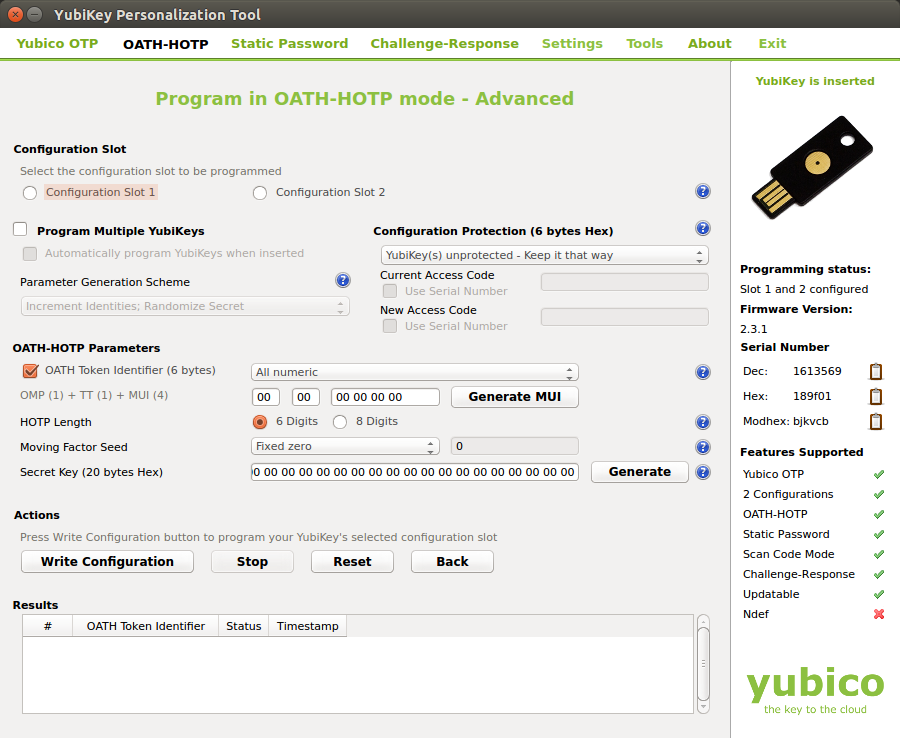Click the New Access Code field
Screen dimensions: 900x738
tap(624, 317)
